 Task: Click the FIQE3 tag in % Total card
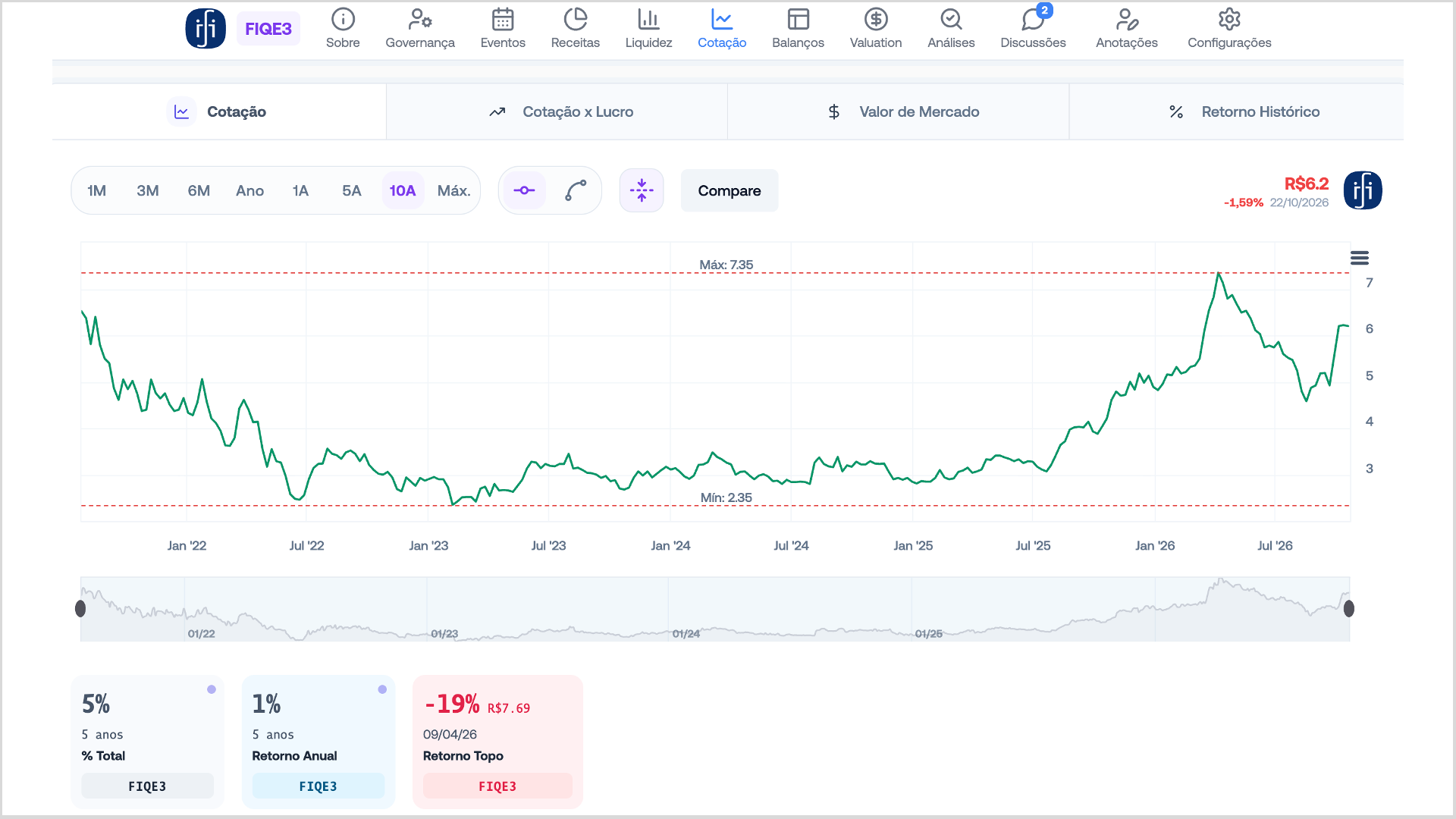coord(147,786)
